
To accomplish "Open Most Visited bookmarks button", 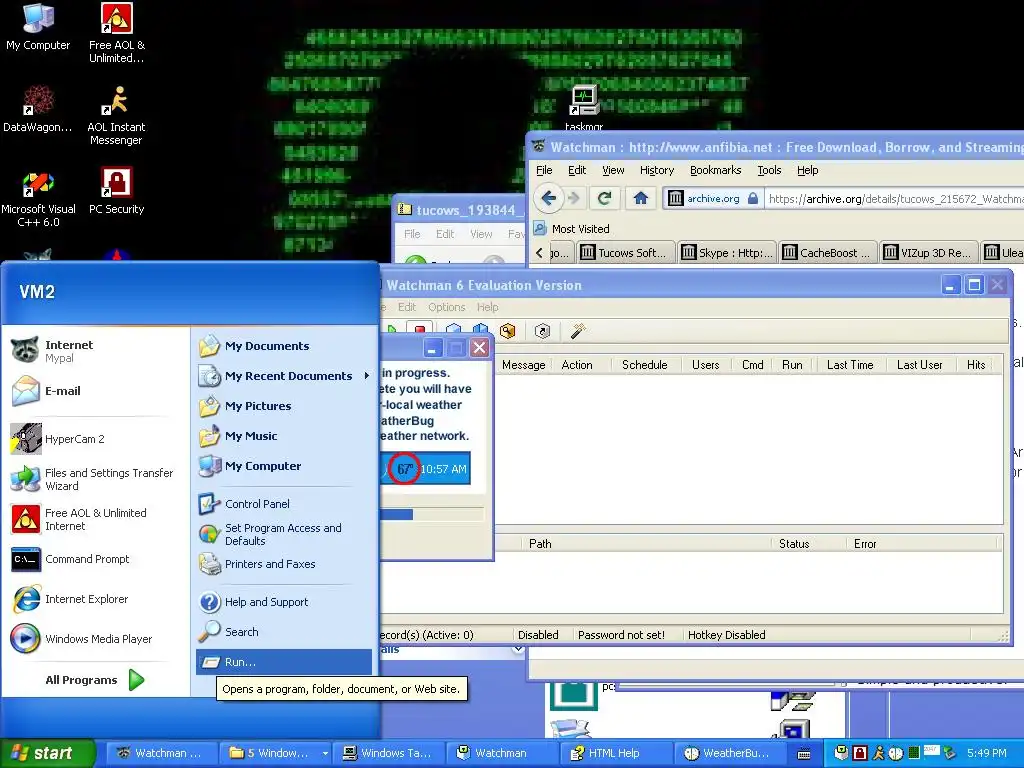I will 572,229.
